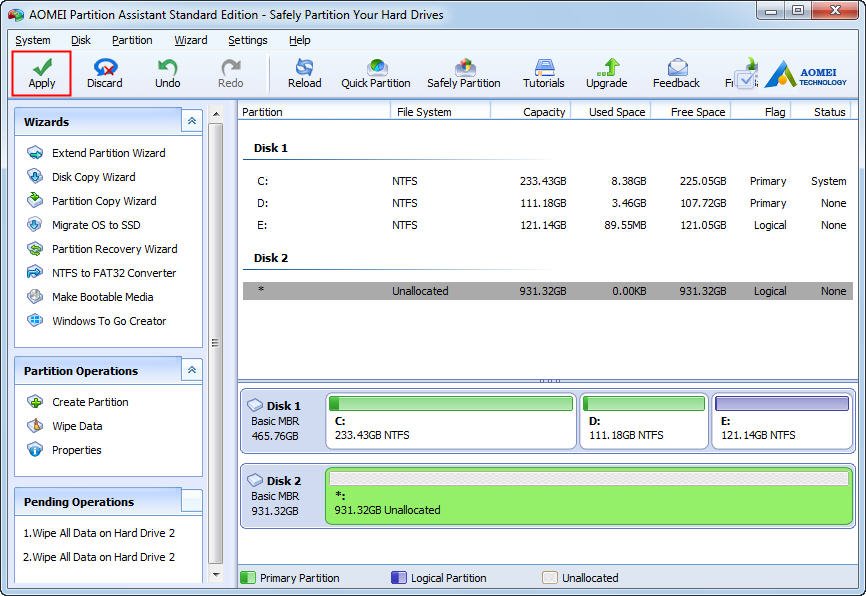Click the Upgrade toolbar icon
Image resolution: width=866 pixels, height=596 pixels.
click(x=606, y=73)
